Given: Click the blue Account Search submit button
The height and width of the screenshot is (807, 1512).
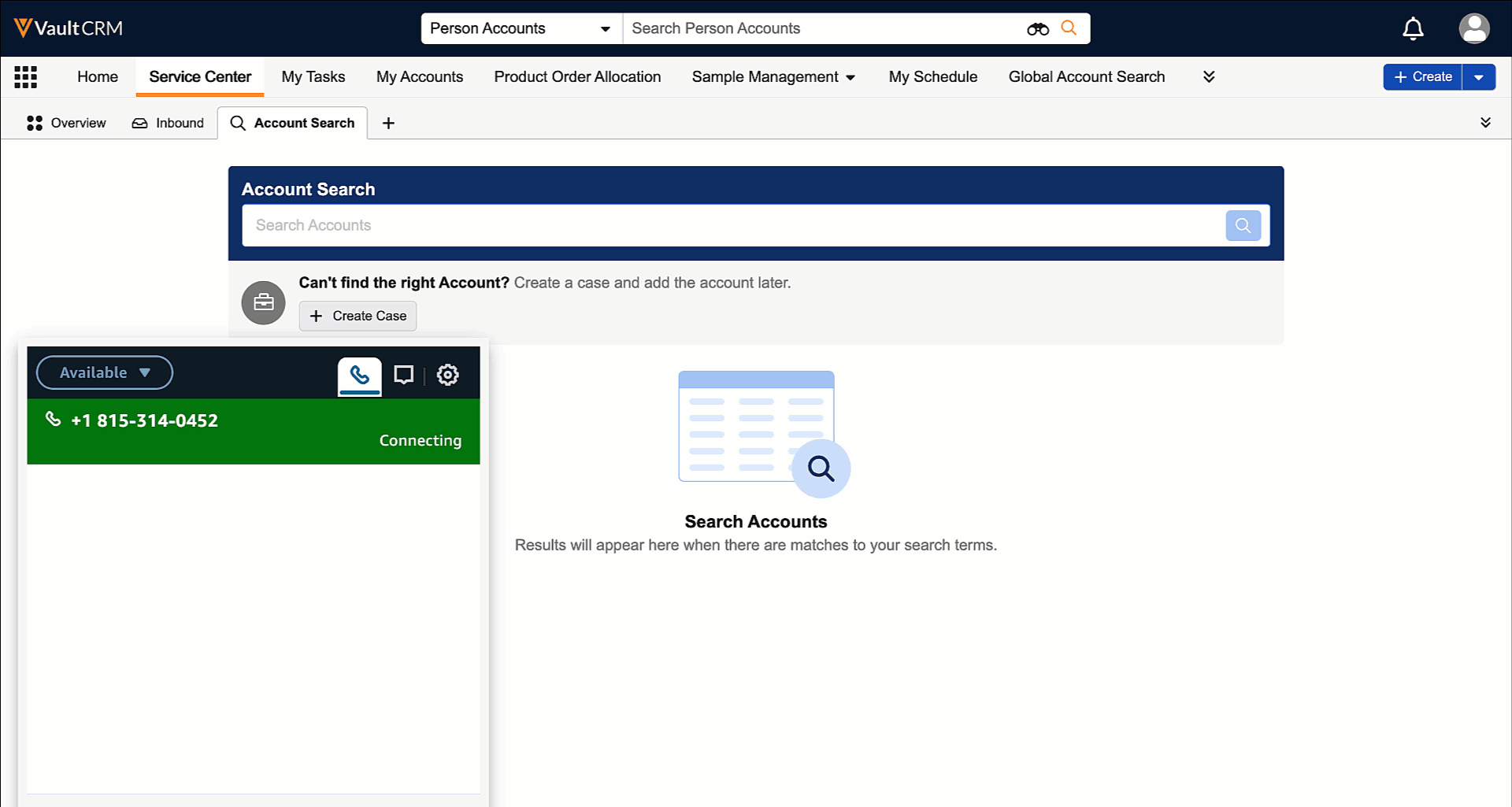Looking at the screenshot, I should (x=1243, y=225).
